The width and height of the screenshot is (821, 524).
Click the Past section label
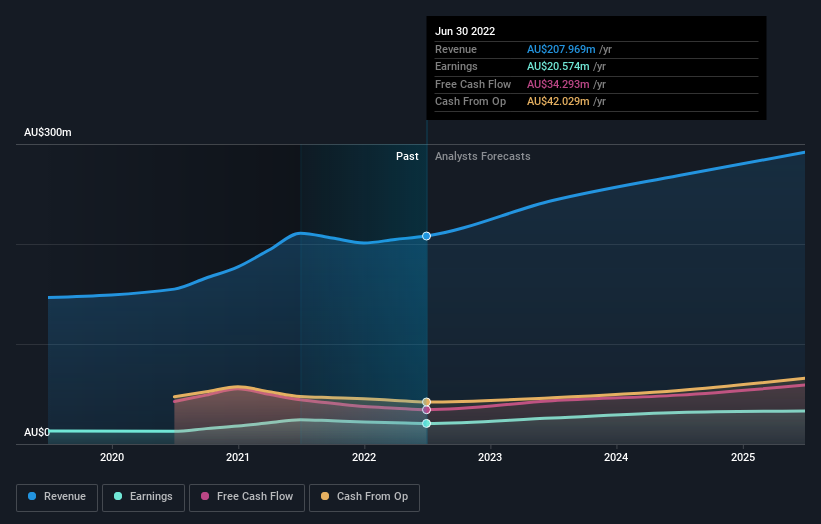[407, 156]
